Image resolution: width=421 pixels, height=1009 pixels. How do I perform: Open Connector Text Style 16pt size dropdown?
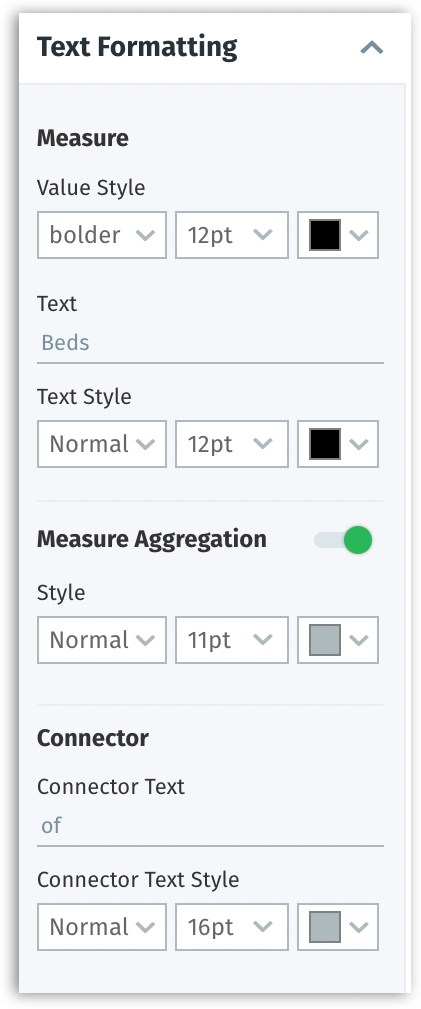click(232, 927)
